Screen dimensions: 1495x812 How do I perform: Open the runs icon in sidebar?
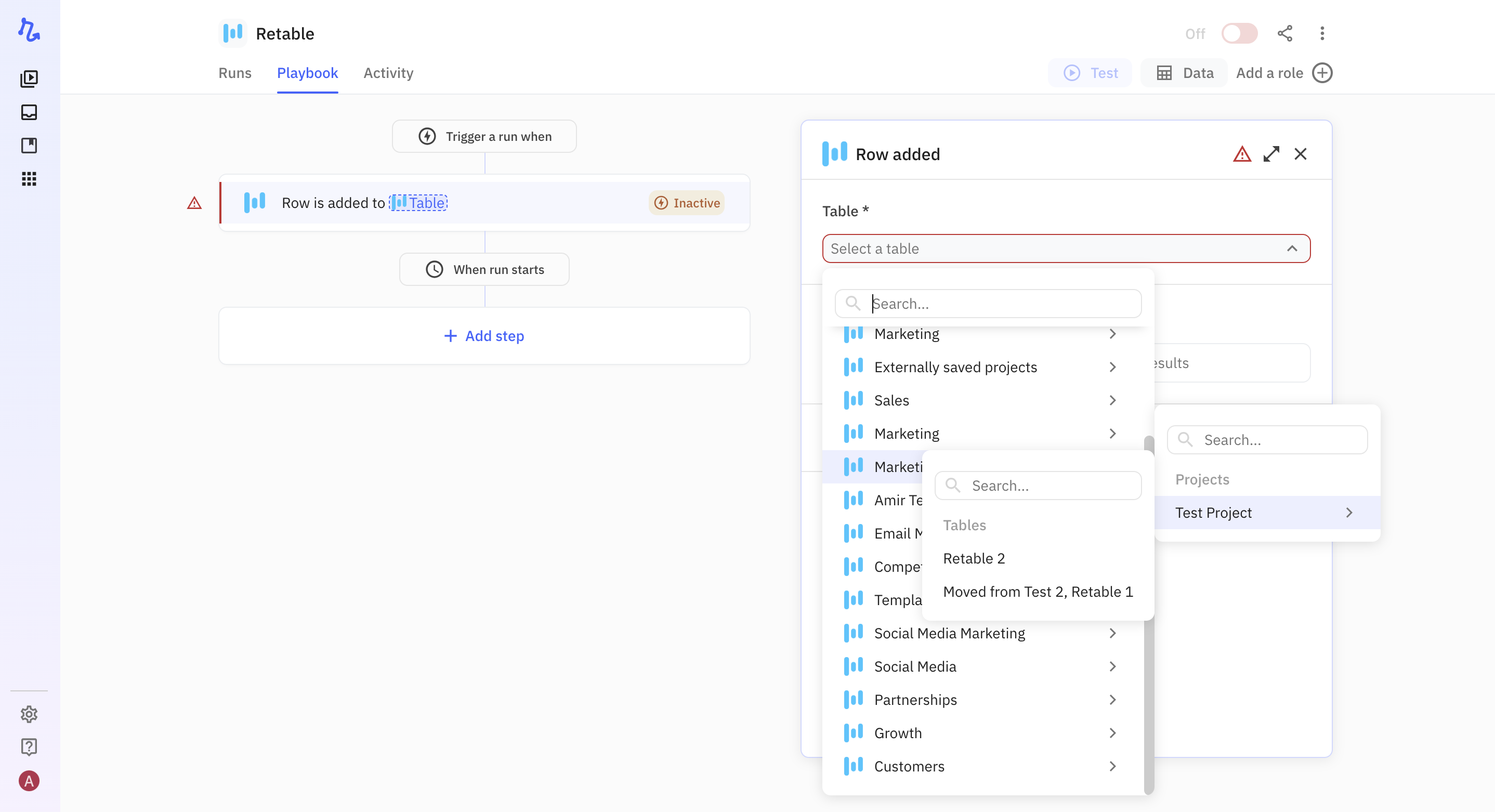[x=29, y=78]
